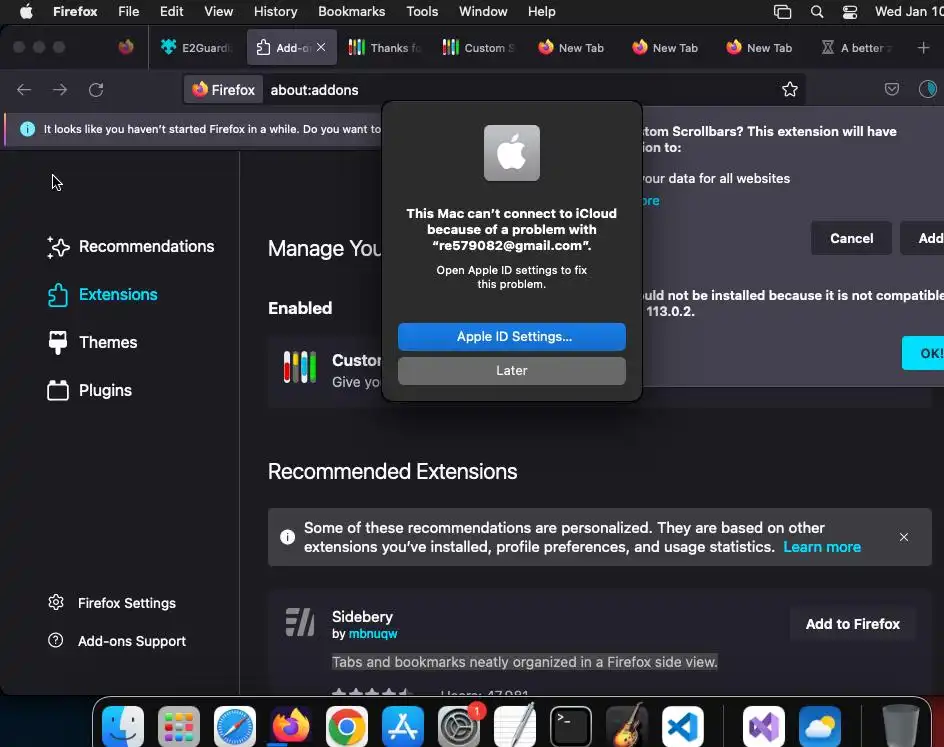This screenshot has height=747, width=944.
Task: Cancel the extension install prompt
Action: tap(851, 238)
